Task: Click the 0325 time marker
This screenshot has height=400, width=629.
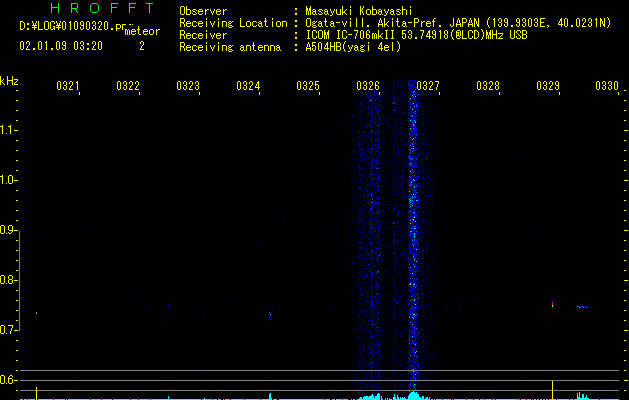Action: 308,85
